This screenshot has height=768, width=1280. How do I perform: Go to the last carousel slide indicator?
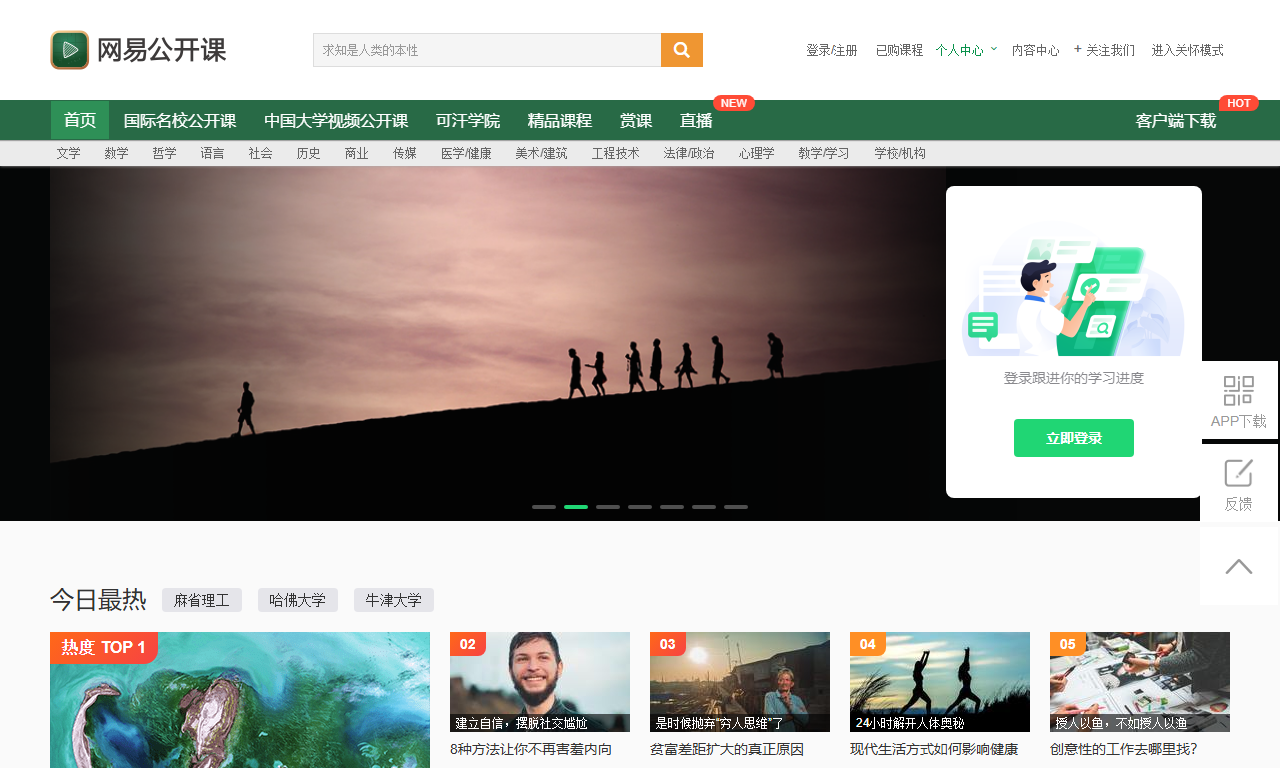pos(736,507)
